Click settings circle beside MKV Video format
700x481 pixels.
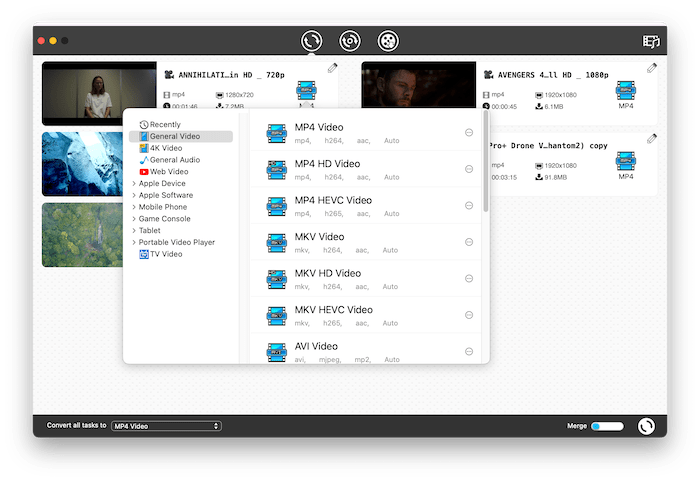469,242
